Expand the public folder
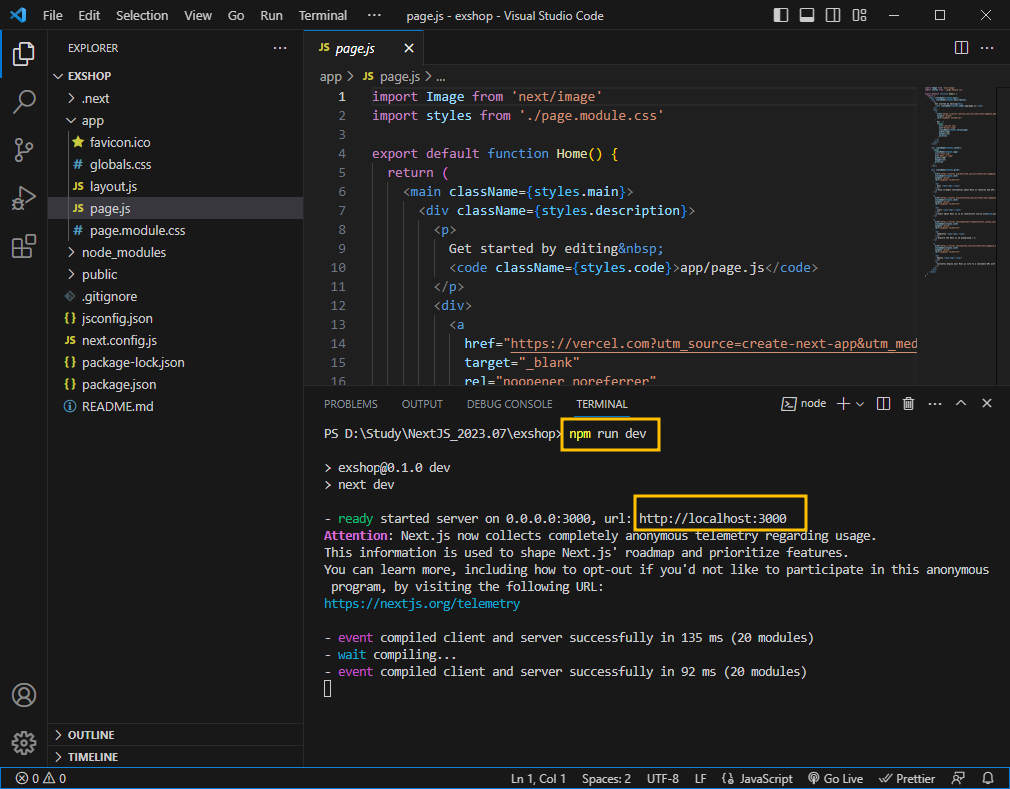Viewport: 1010px width, 789px height. pos(175,274)
